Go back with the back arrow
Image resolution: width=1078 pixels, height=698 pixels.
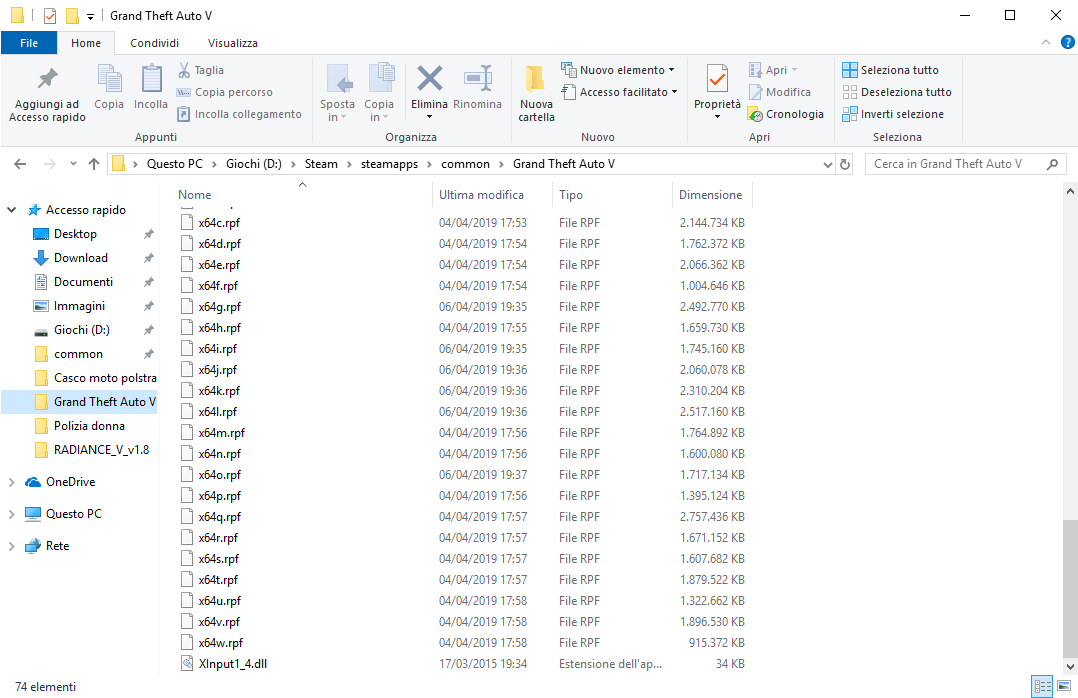(20, 164)
